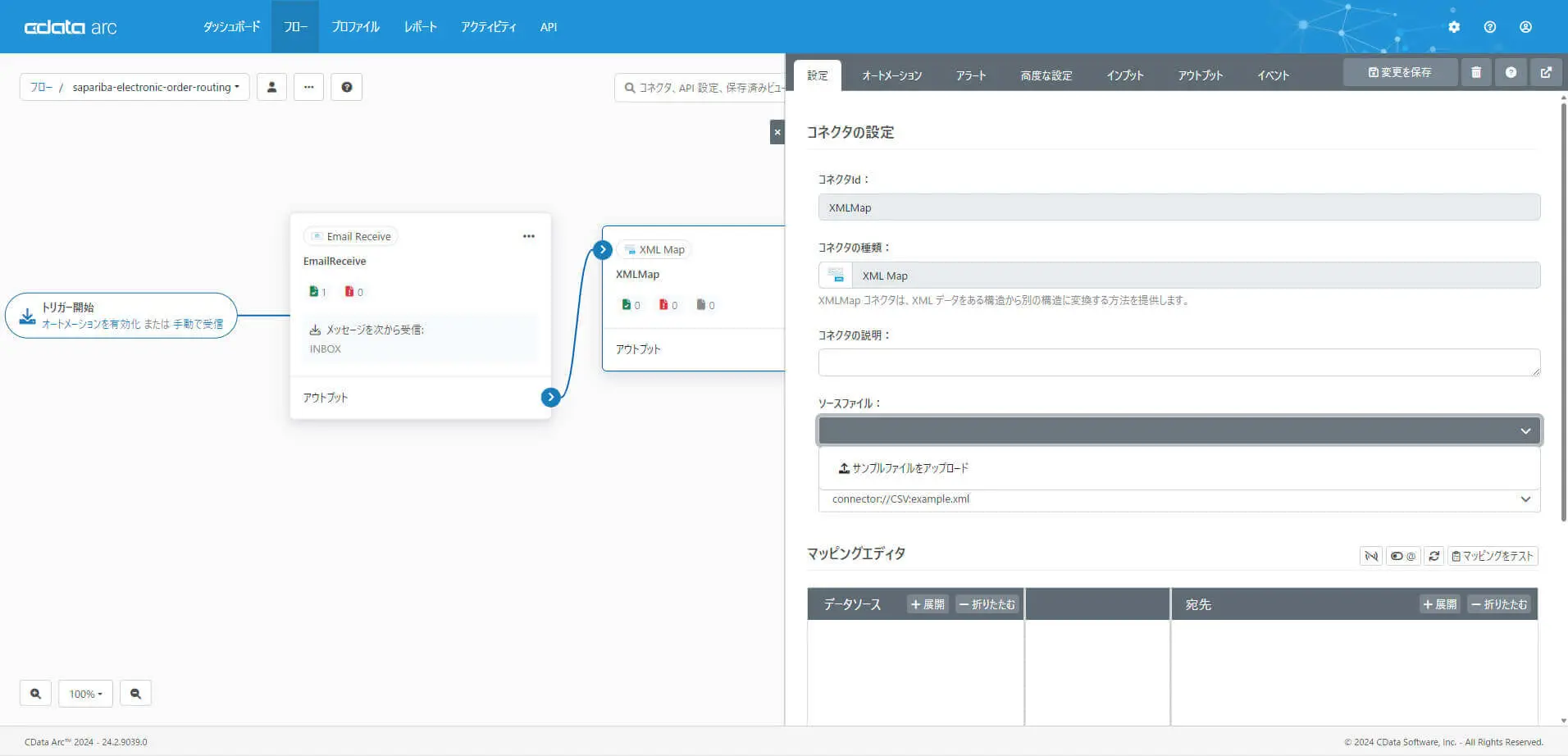
Task: Open the settings gear in the top bar
Action: pyautogui.click(x=1454, y=27)
